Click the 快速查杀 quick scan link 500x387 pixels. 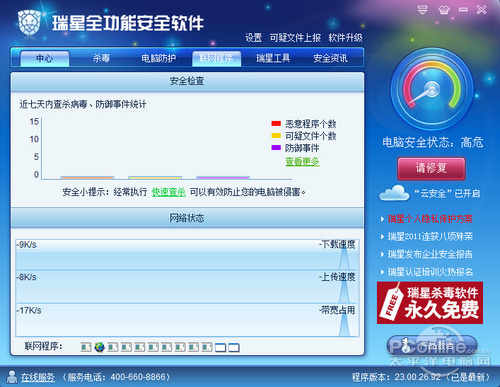[x=169, y=192]
